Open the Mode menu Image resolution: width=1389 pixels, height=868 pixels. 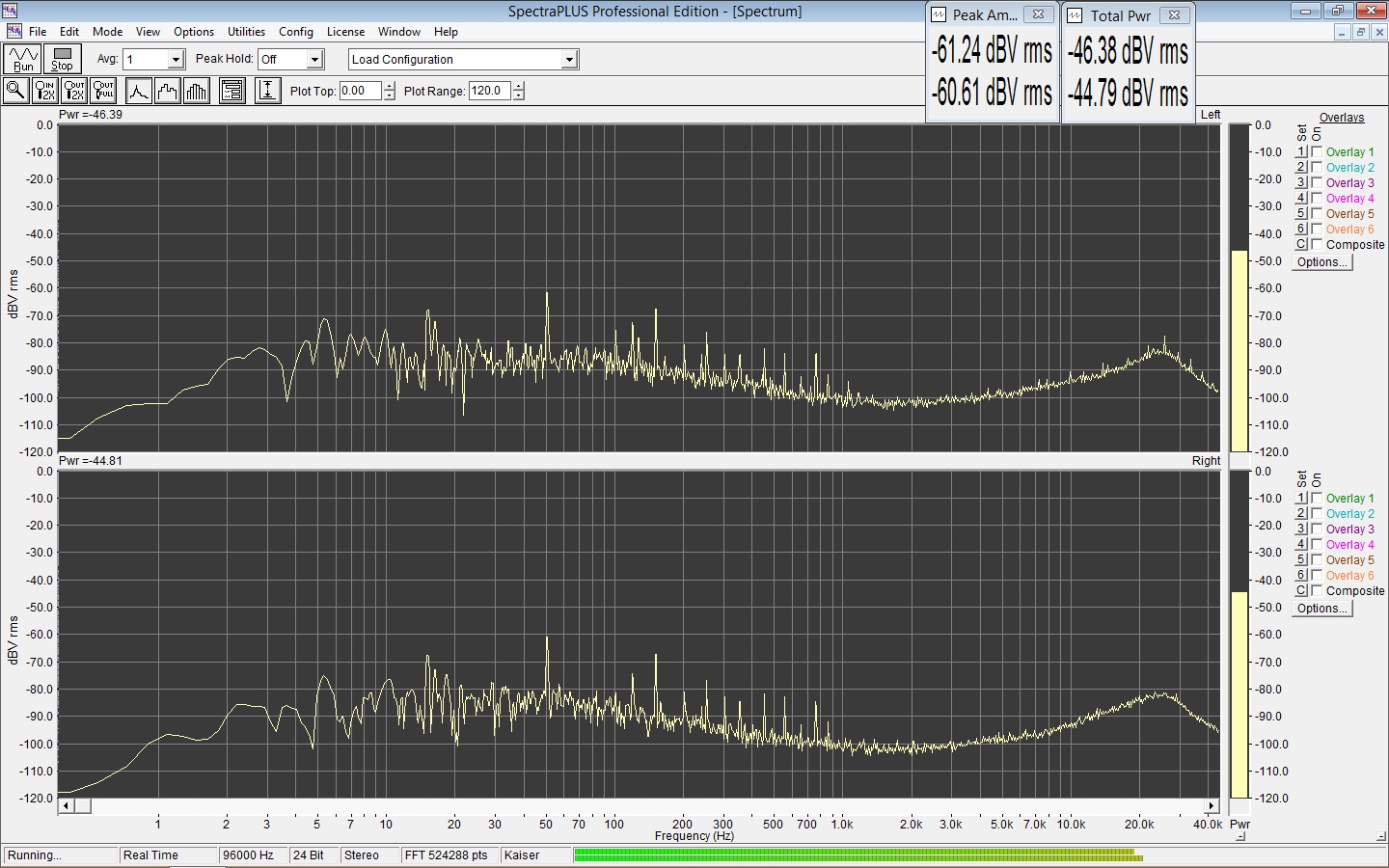tap(107, 32)
